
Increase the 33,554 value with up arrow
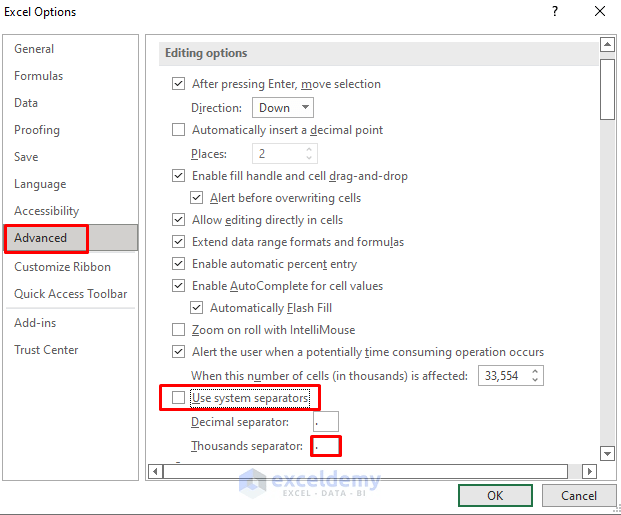coord(535,372)
